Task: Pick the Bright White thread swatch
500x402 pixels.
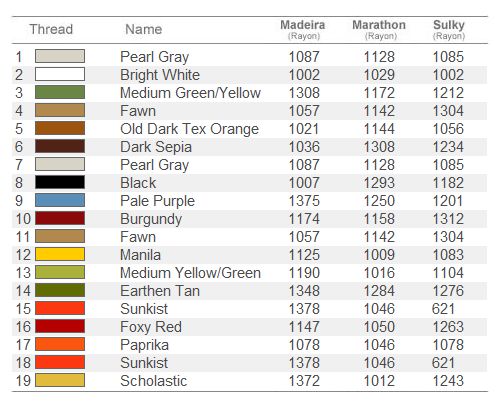Action: [x=60, y=74]
